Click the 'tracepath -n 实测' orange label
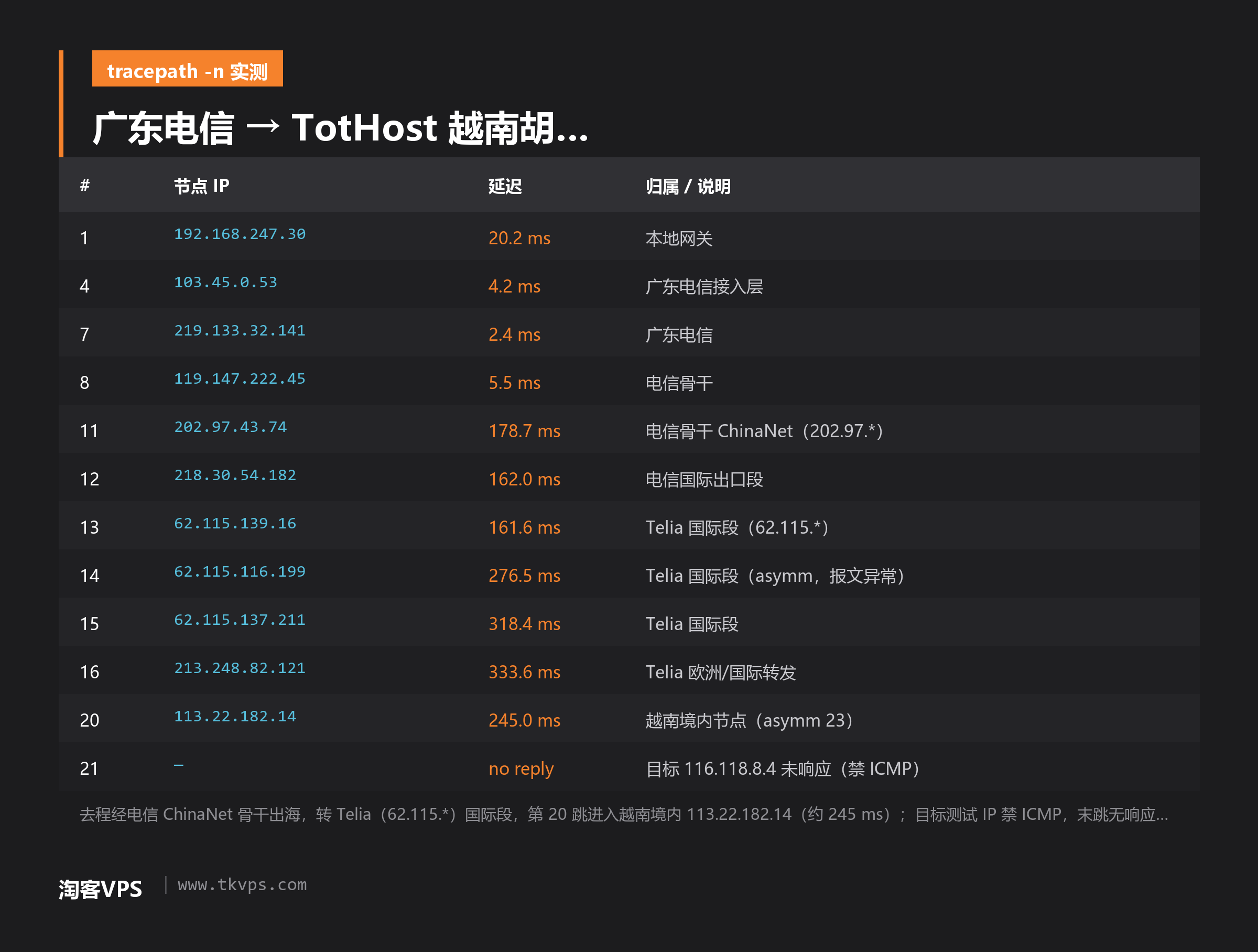The height and width of the screenshot is (952, 1258). click(x=187, y=69)
